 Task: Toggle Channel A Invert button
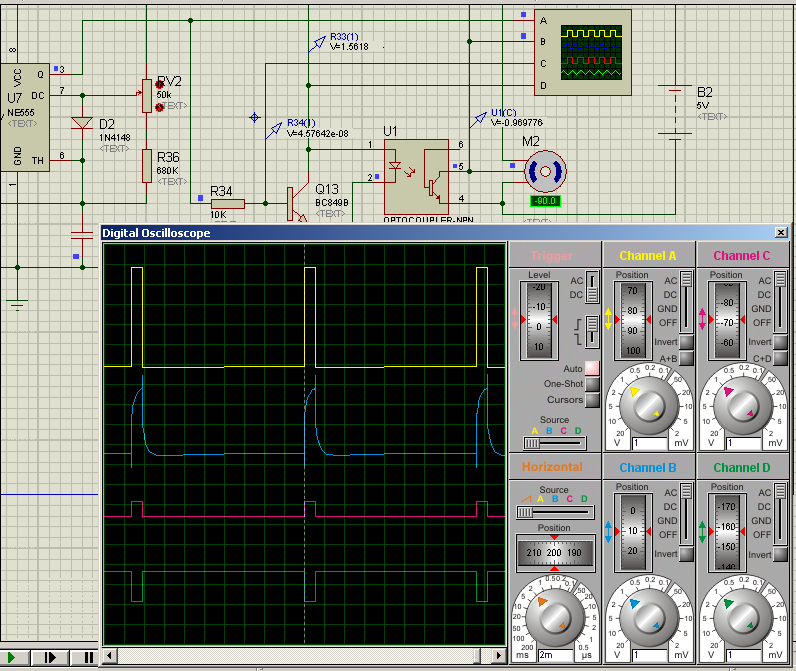click(x=685, y=342)
